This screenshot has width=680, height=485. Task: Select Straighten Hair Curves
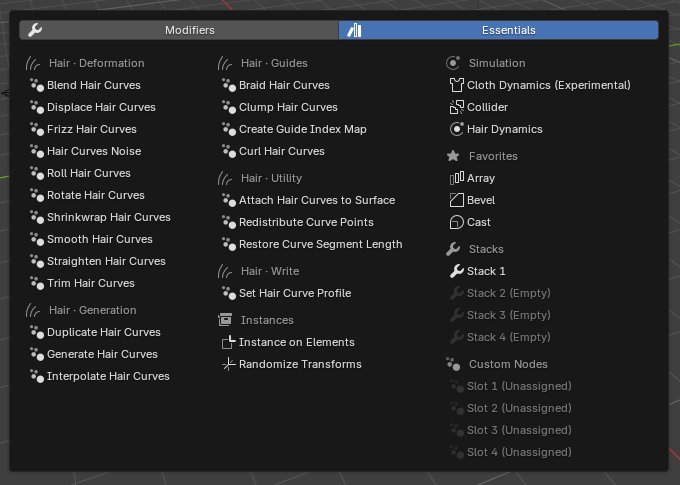pyautogui.click(x=106, y=261)
